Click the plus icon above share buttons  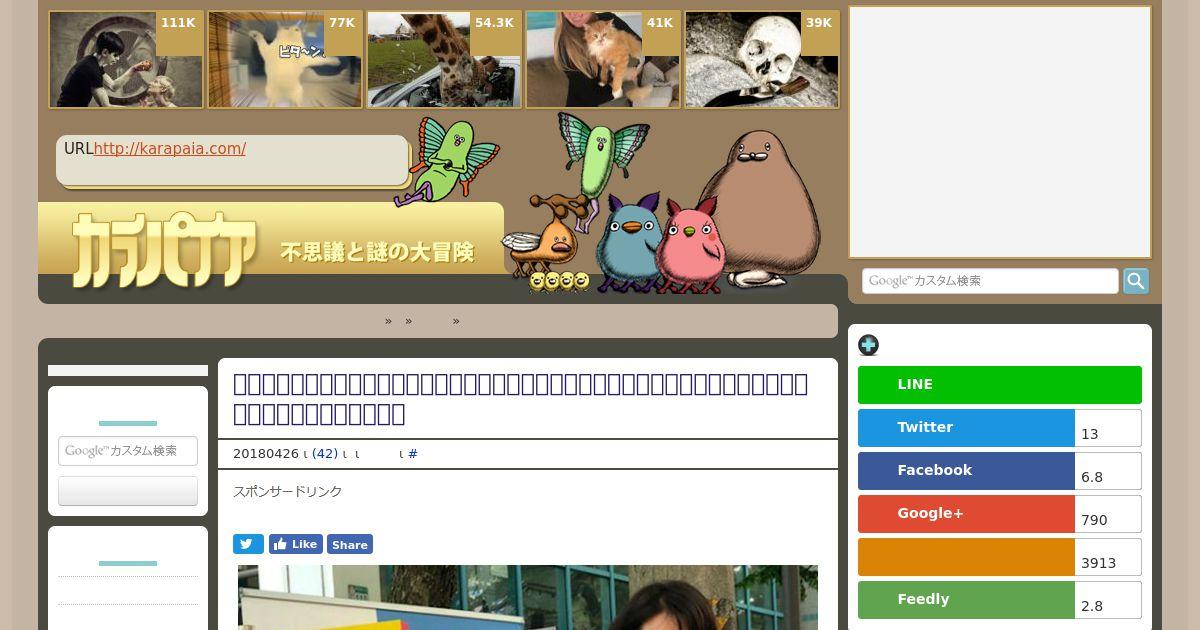868,345
